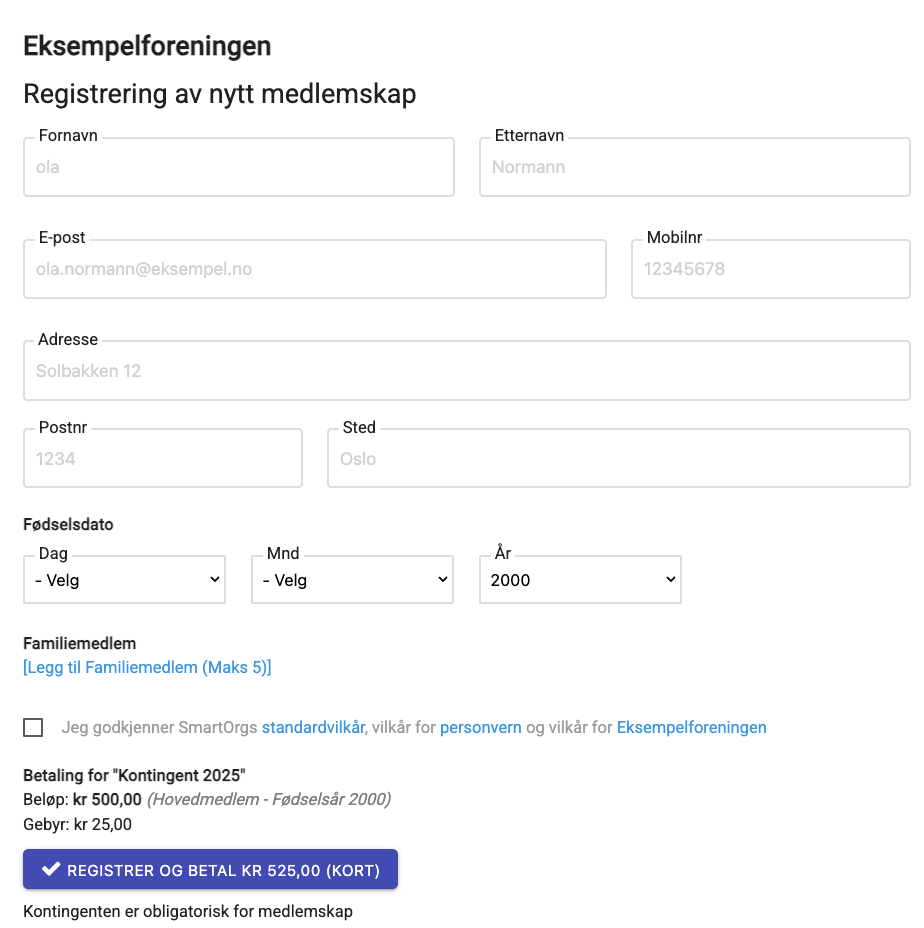Open the standardvilkår link
The image size is (924, 928).
point(313,727)
